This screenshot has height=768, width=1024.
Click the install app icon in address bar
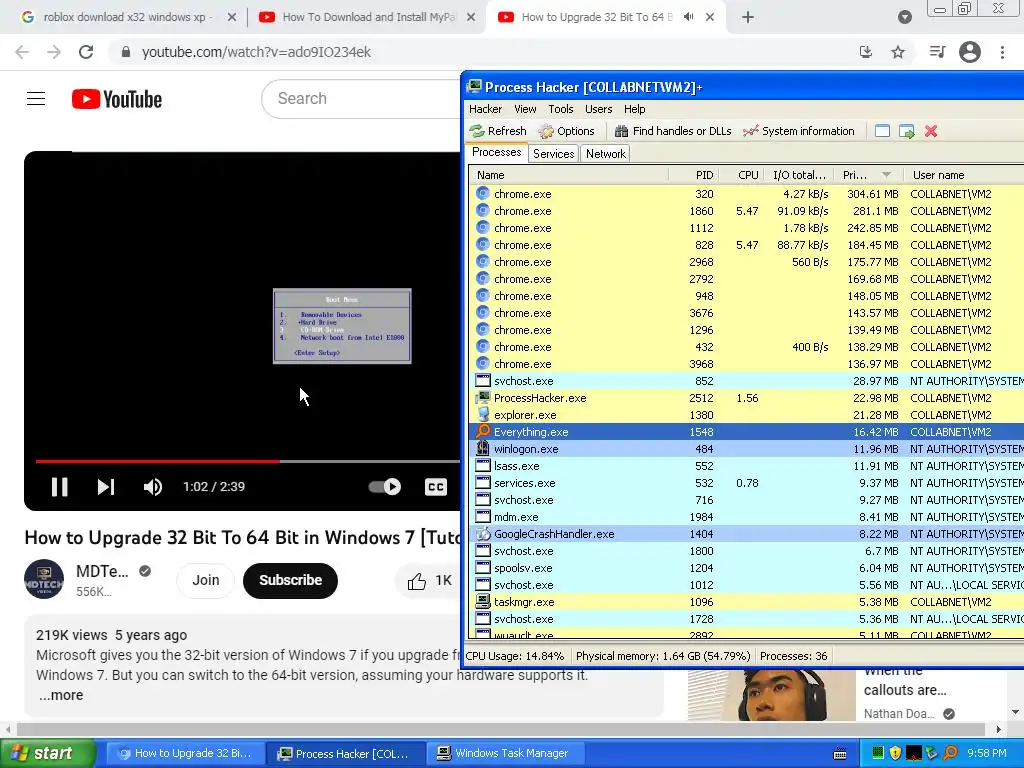click(x=866, y=52)
